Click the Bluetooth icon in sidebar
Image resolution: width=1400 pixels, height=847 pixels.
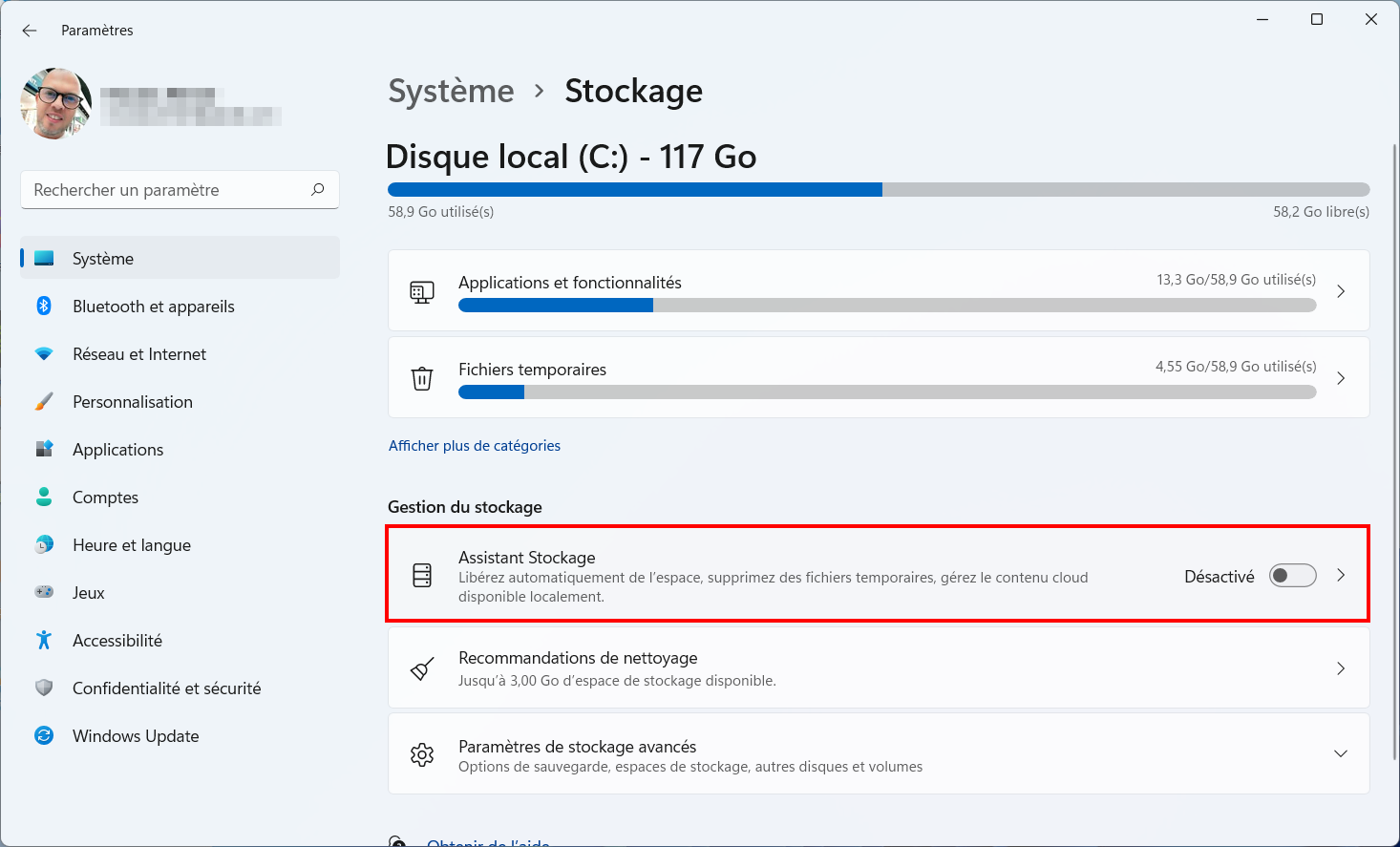pyautogui.click(x=44, y=306)
